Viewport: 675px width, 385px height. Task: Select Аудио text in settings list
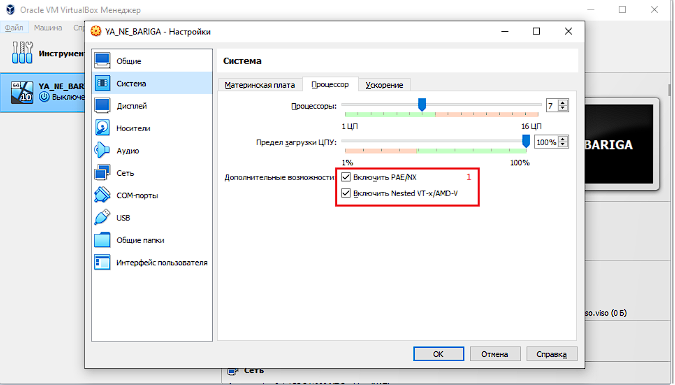[127, 151]
